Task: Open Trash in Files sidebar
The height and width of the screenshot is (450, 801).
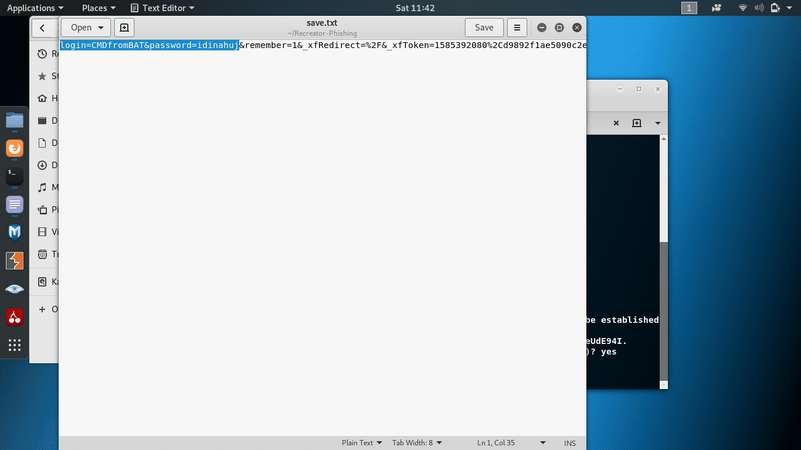Action: click(47, 254)
